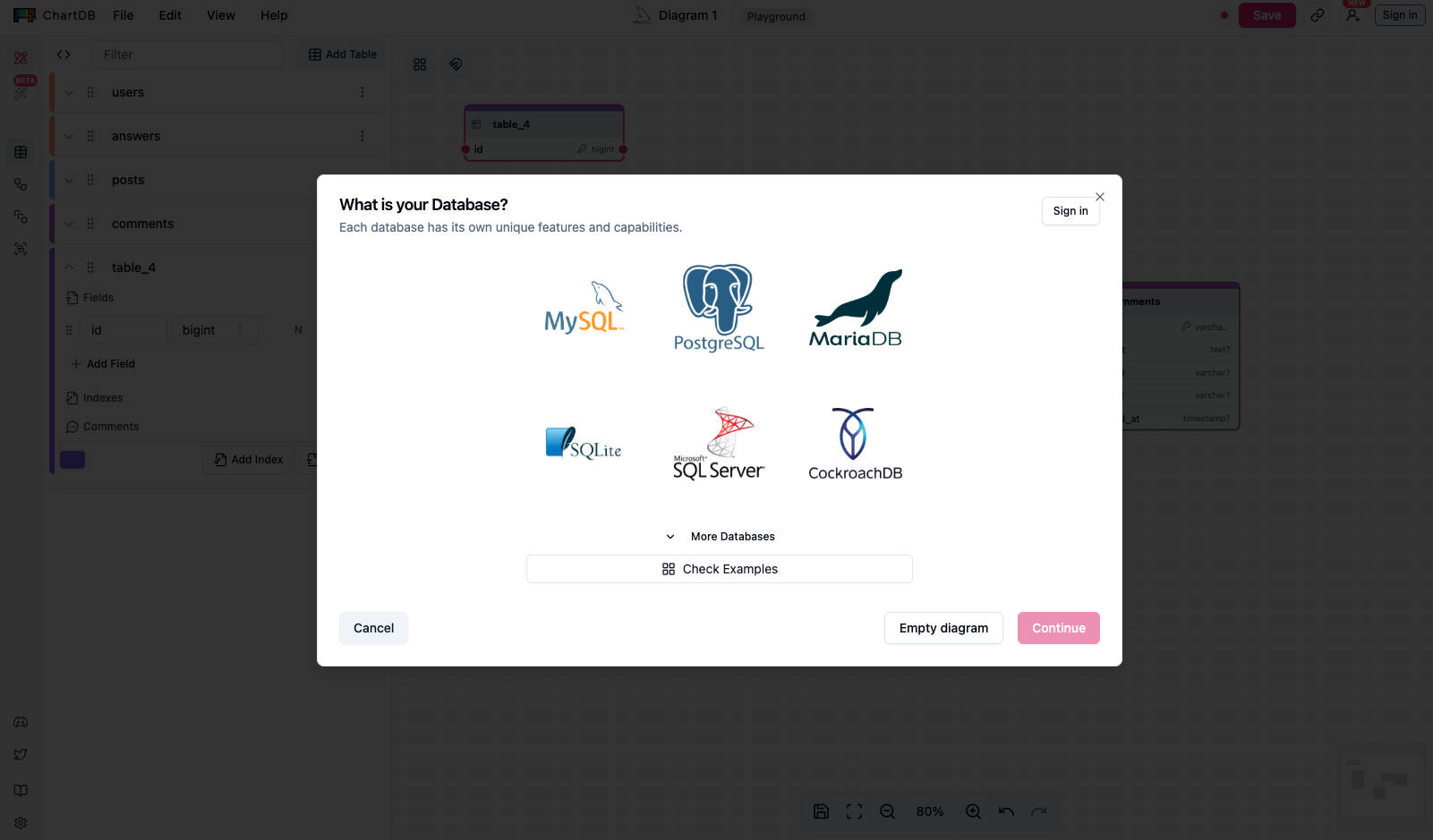Open the settings gear in sidebar

tap(21, 823)
